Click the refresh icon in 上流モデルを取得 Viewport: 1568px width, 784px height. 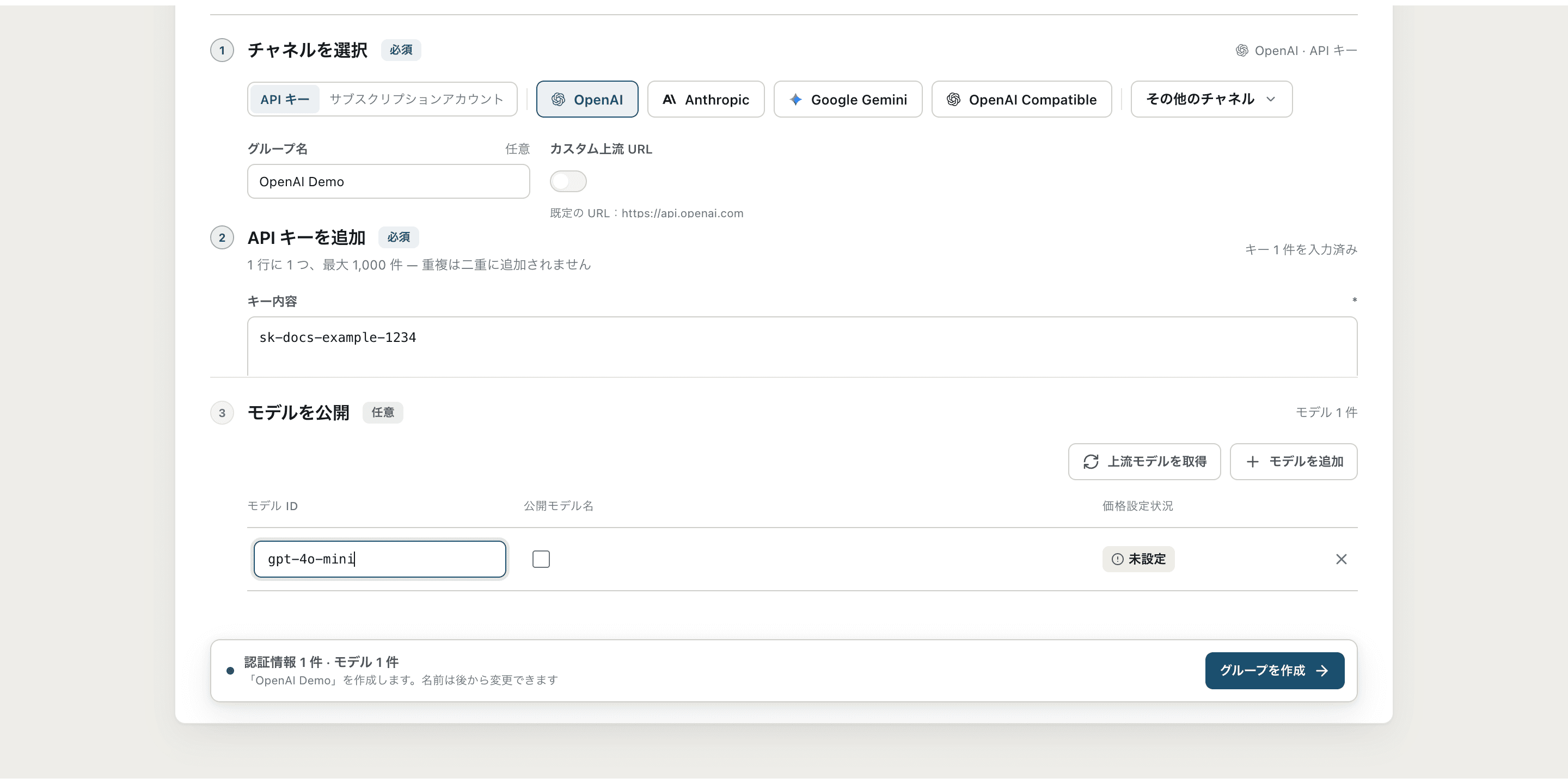click(x=1091, y=461)
